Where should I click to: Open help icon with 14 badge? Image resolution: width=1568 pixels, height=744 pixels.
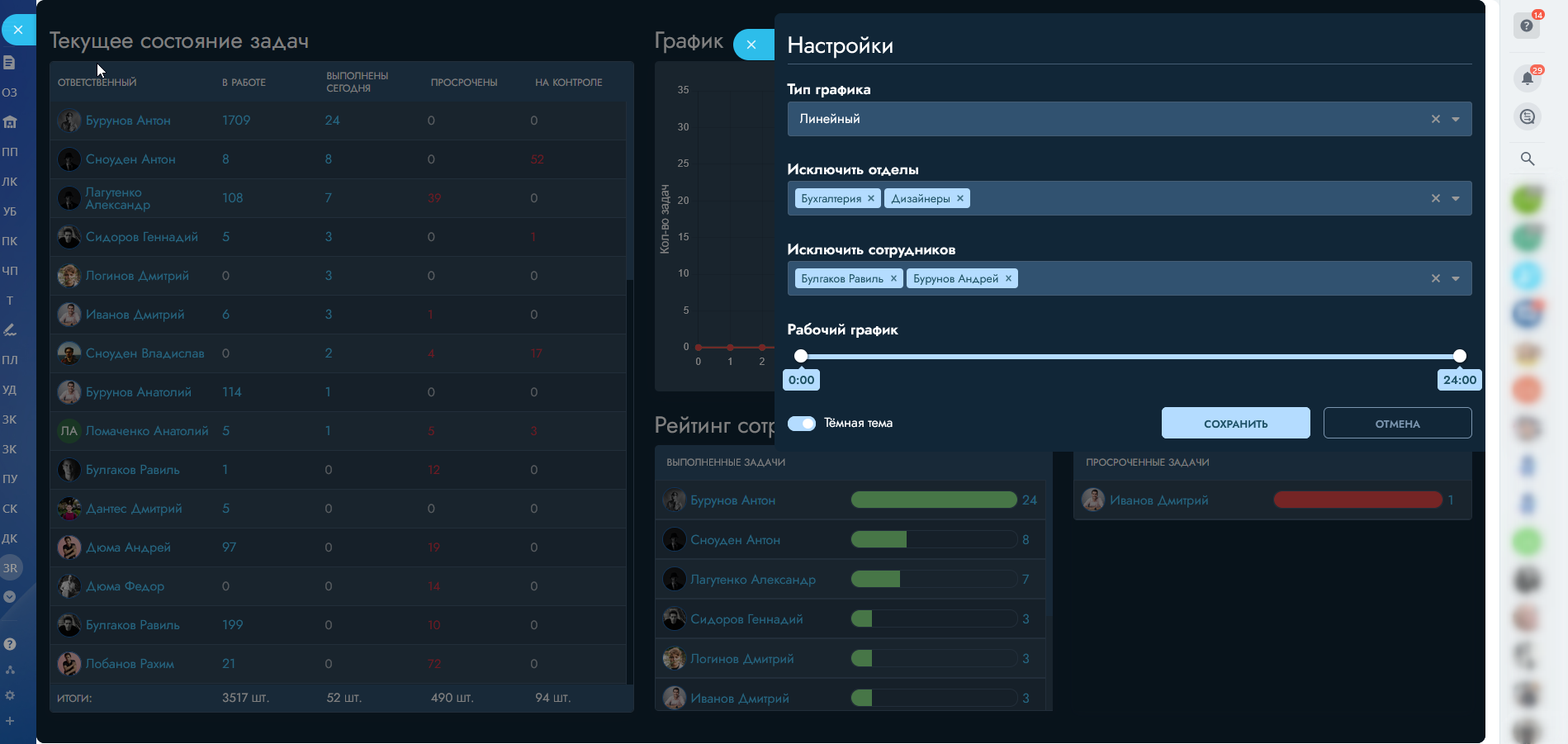point(1528,26)
